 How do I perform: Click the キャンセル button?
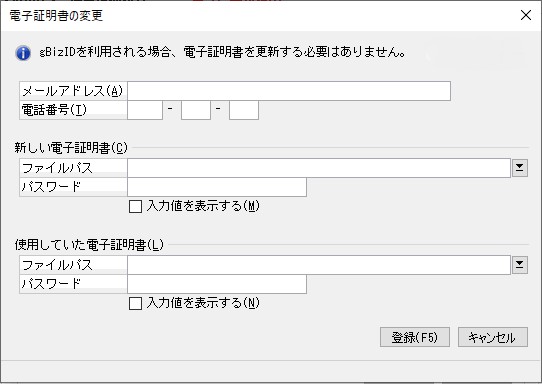coord(493,337)
